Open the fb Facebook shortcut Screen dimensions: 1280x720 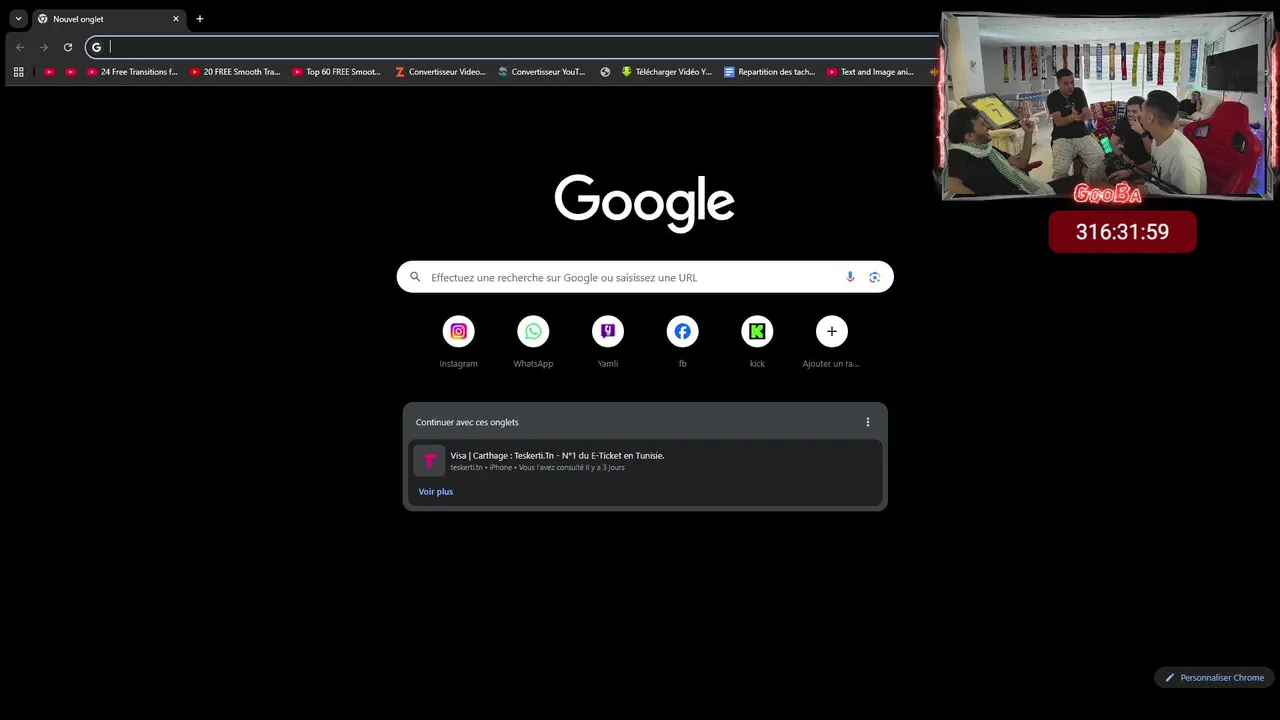click(682, 342)
